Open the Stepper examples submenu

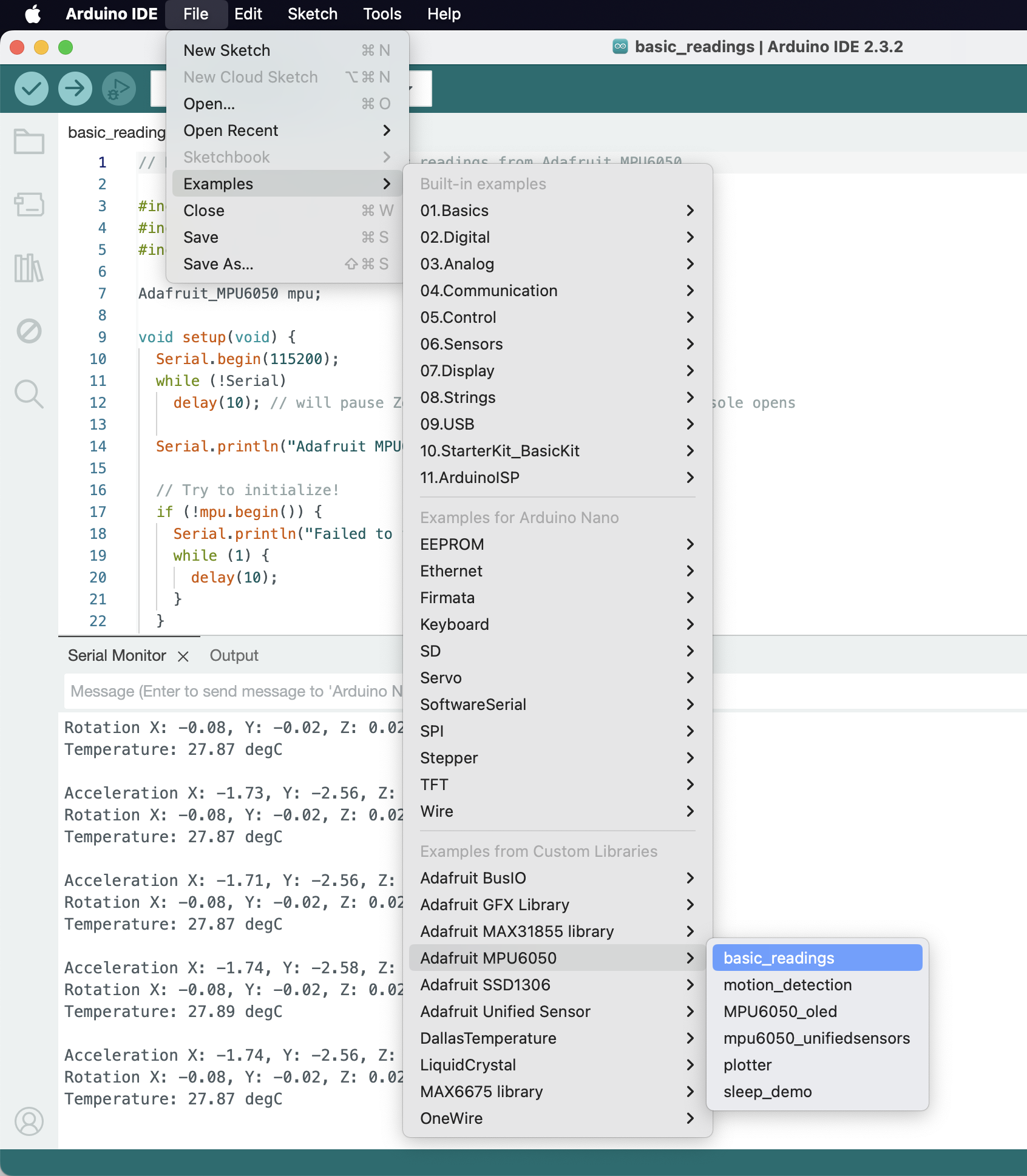click(x=557, y=758)
